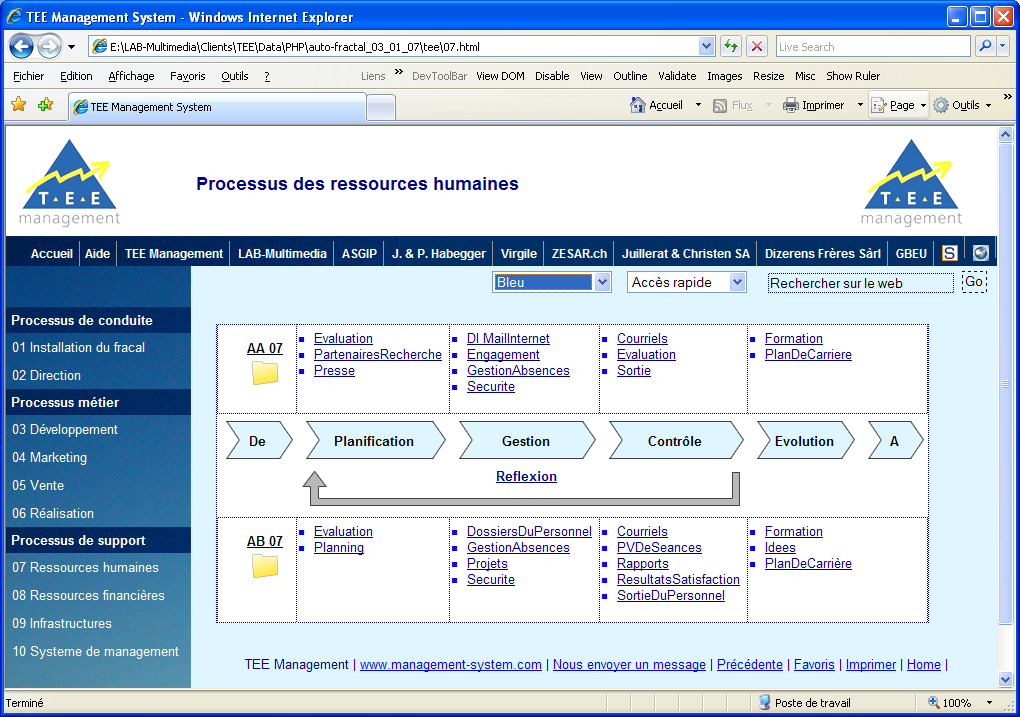Open the Favoris menu
Image resolution: width=1020 pixels, height=717 pixels.
187,76
